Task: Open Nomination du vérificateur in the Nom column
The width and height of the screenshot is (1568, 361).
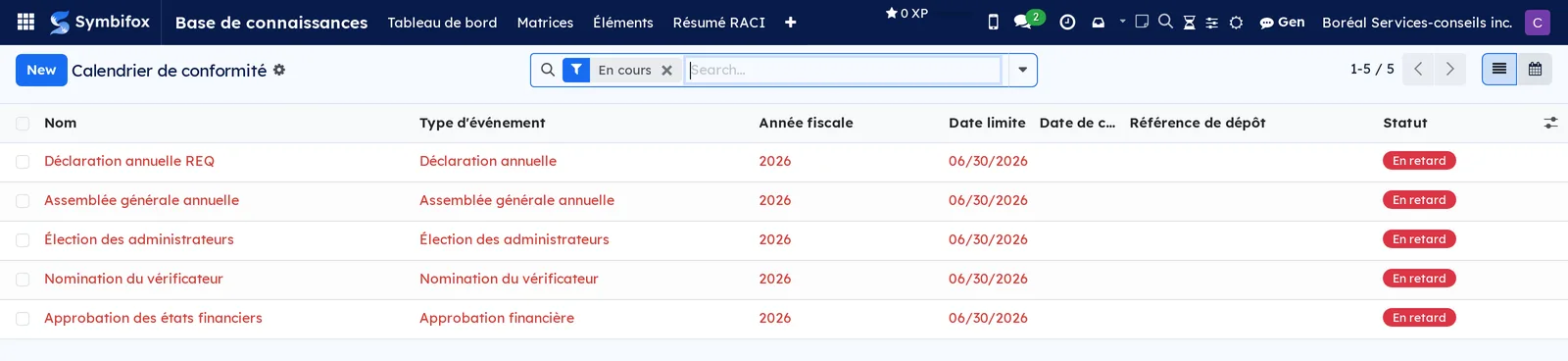Action: [133, 279]
